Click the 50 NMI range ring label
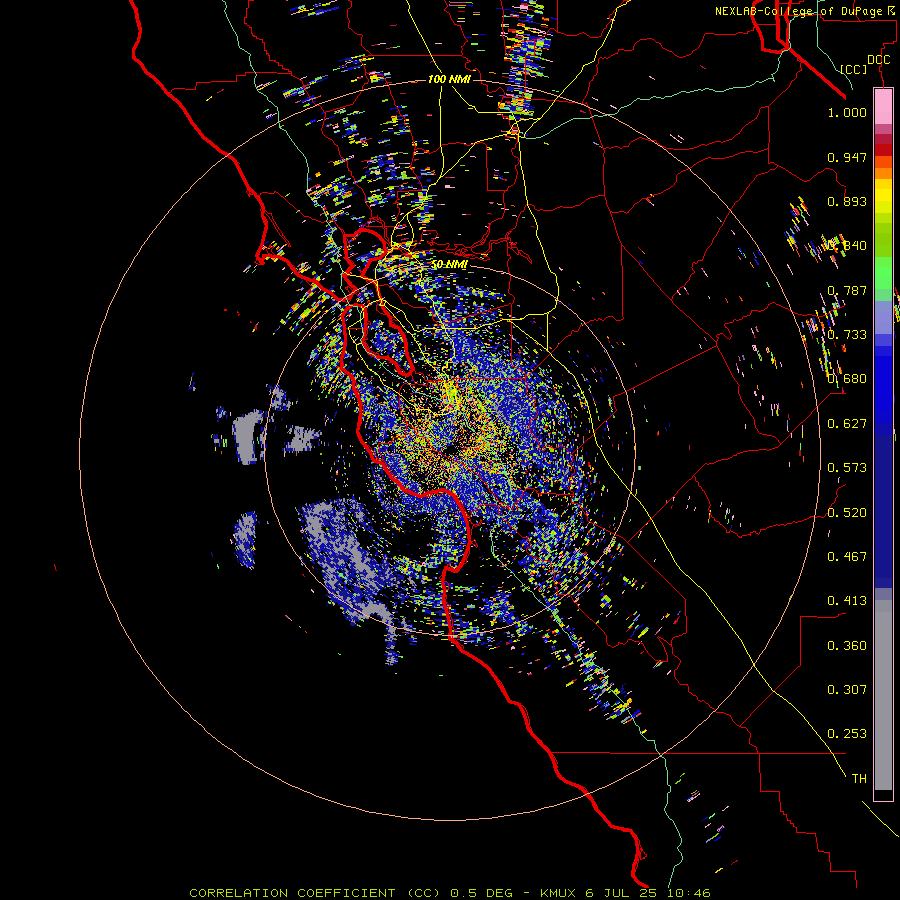This screenshot has height=900, width=900. tap(449, 265)
